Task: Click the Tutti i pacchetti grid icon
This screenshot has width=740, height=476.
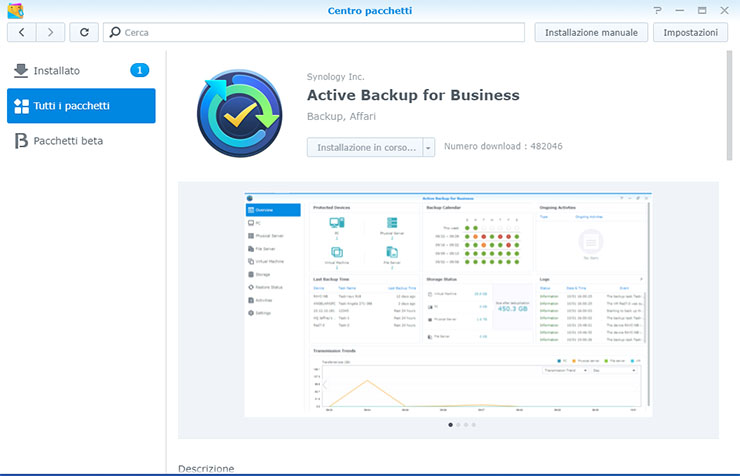Action: (x=21, y=106)
